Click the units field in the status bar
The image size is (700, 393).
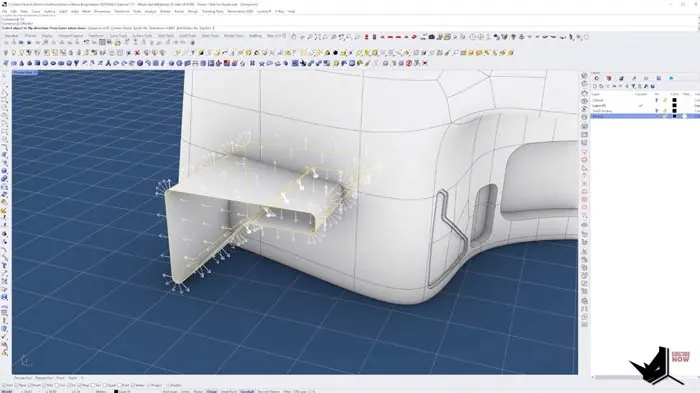pos(100,391)
